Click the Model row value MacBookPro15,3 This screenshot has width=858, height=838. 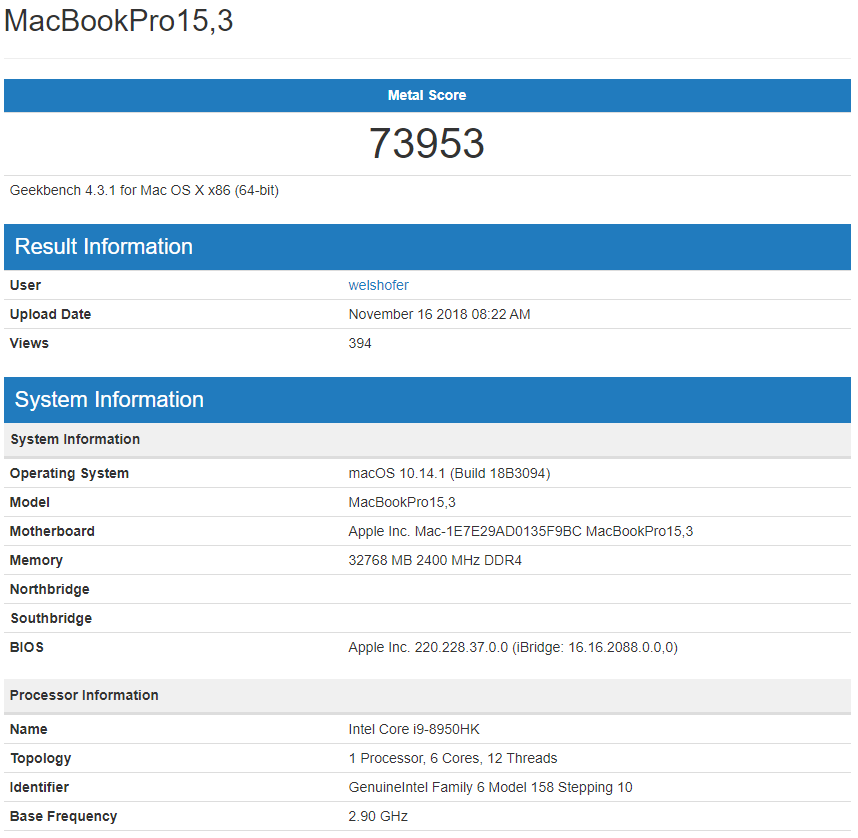402,502
